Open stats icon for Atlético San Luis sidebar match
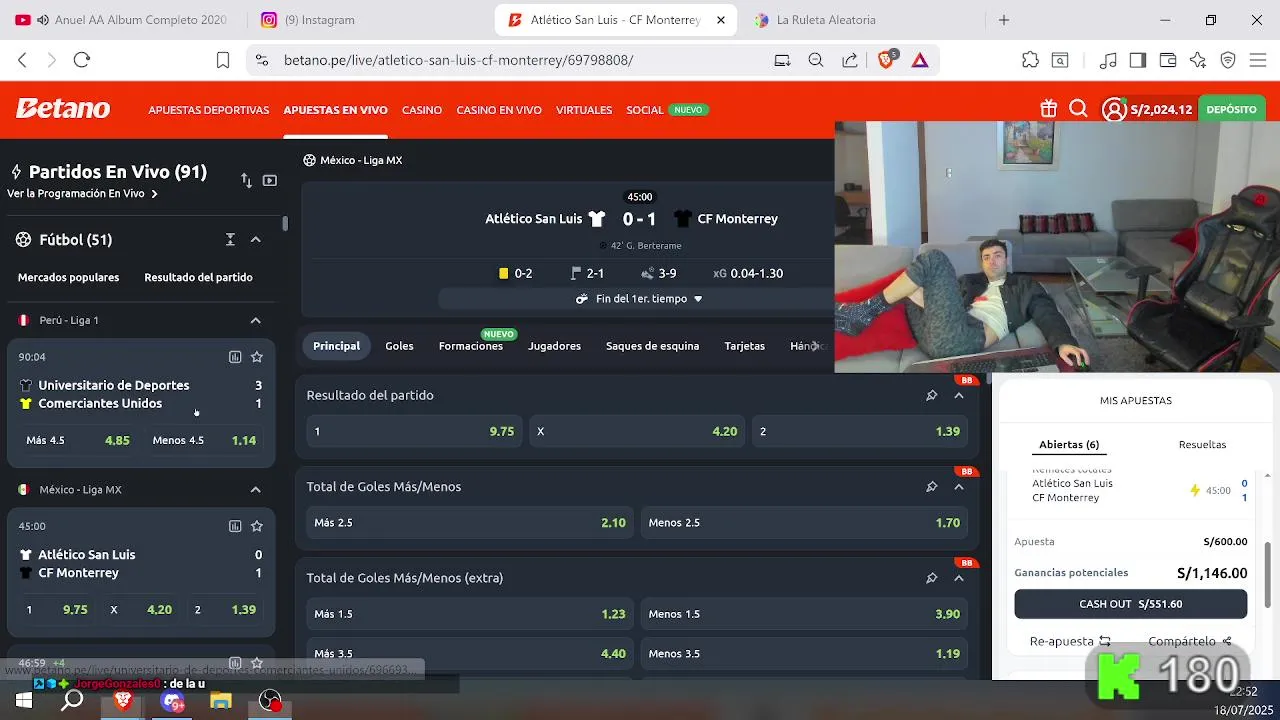The width and height of the screenshot is (1280, 720). tap(235, 526)
